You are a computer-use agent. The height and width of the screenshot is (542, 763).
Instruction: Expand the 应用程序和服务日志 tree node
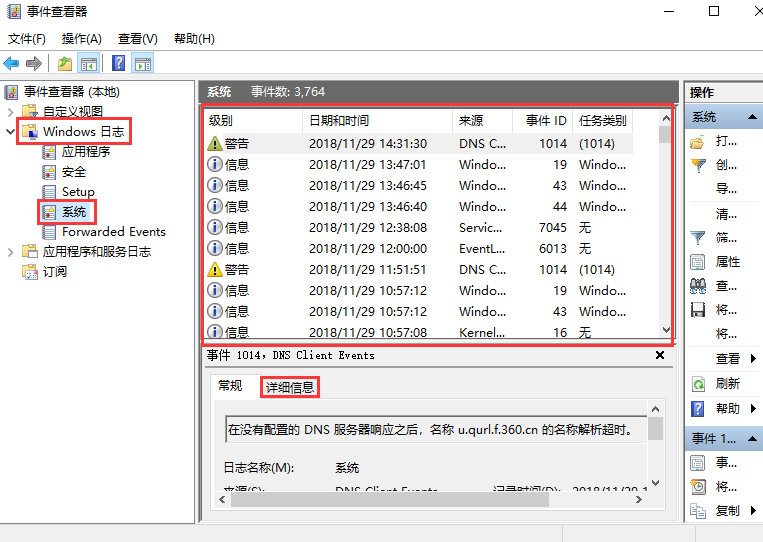click(11, 252)
